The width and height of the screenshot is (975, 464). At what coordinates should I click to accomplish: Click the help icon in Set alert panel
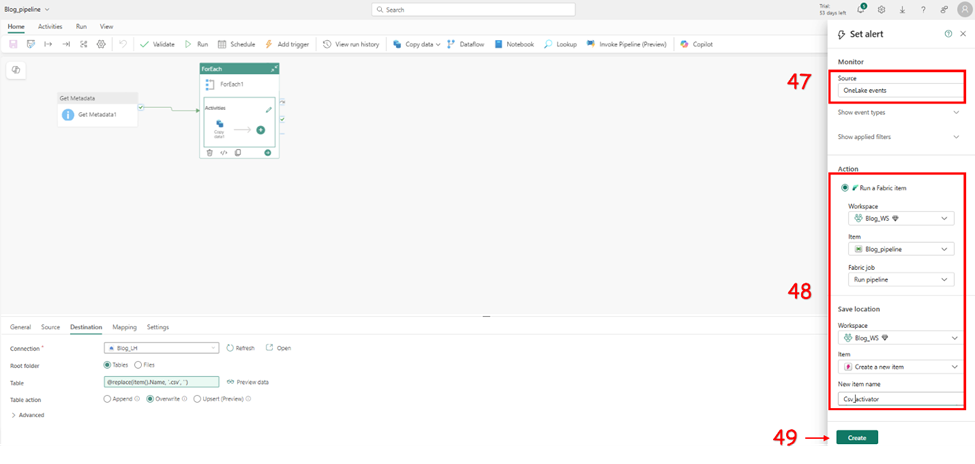948,34
